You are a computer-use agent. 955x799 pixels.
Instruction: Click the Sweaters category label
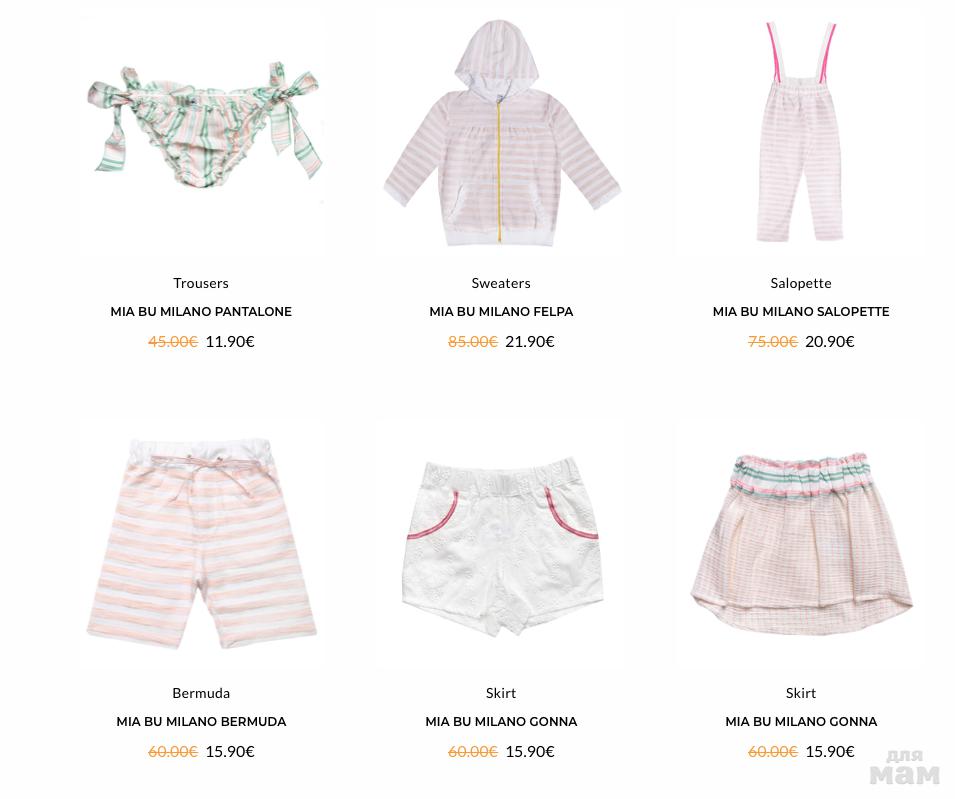point(501,283)
